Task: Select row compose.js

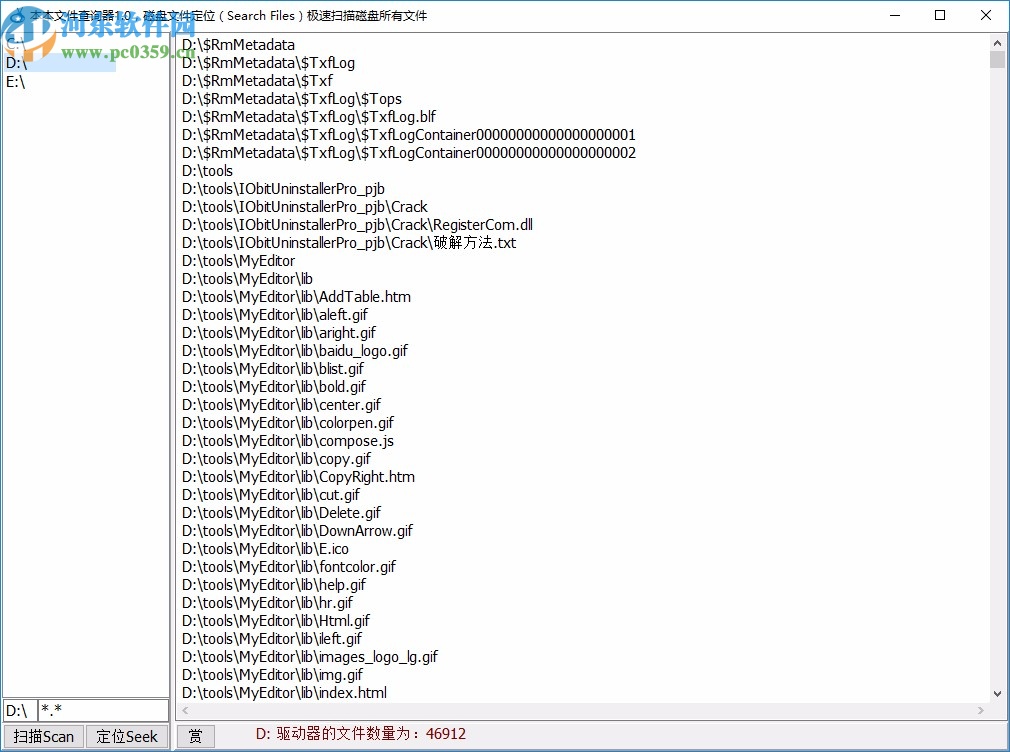Action: pyautogui.click(x=288, y=441)
